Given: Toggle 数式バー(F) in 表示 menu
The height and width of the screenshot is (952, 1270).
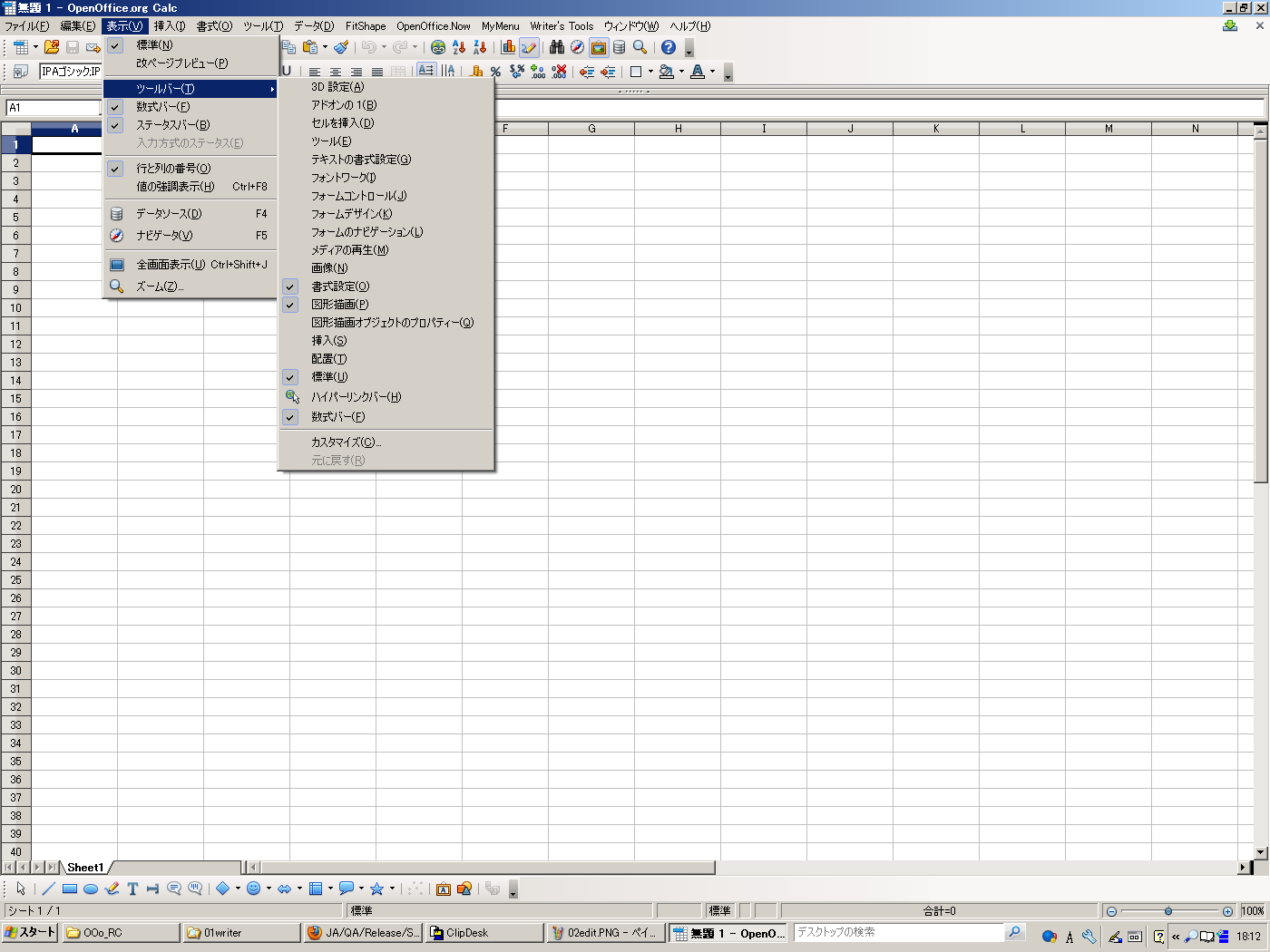Looking at the screenshot, I should click(x=190, y=107).
